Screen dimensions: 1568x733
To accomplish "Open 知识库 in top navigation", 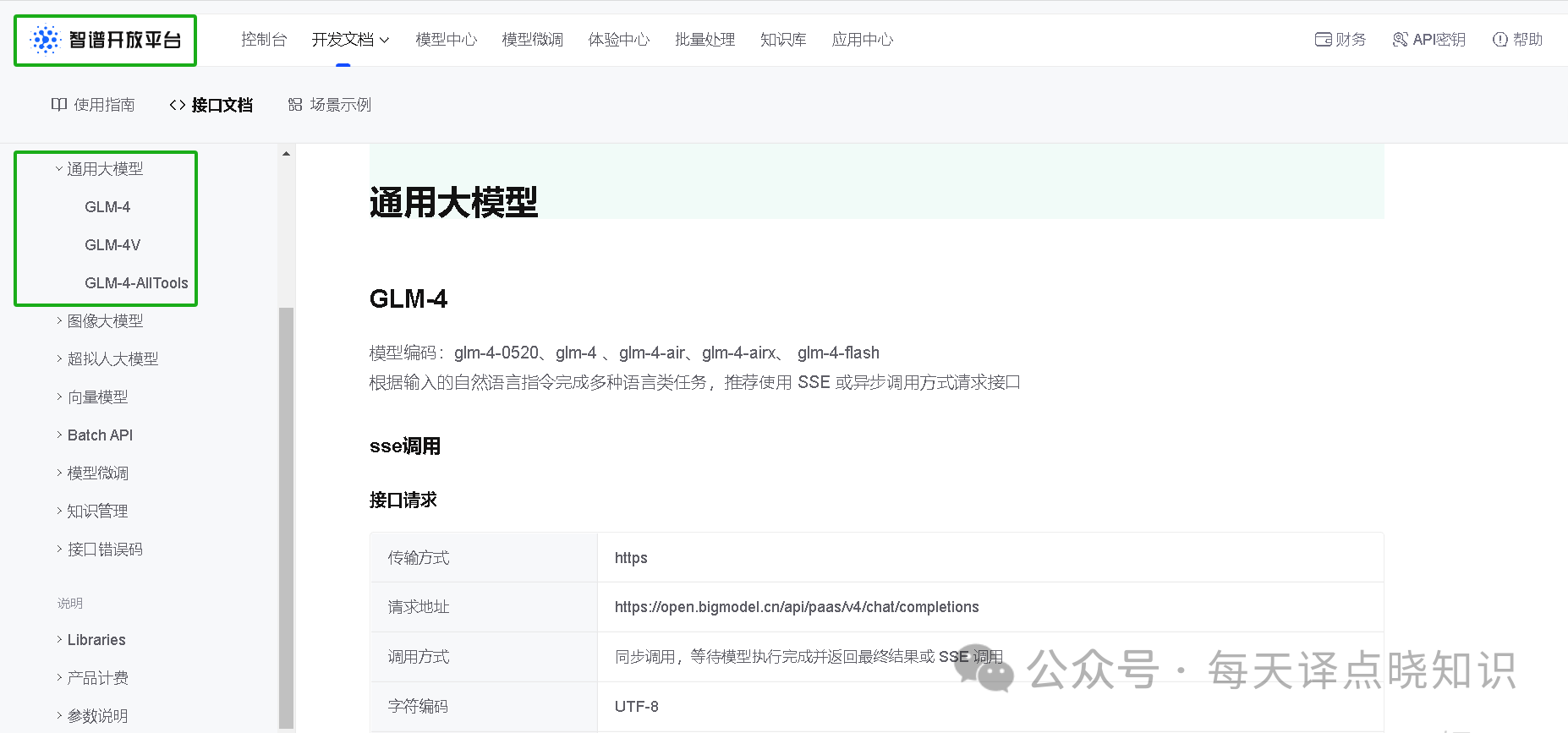I will 783,40.
